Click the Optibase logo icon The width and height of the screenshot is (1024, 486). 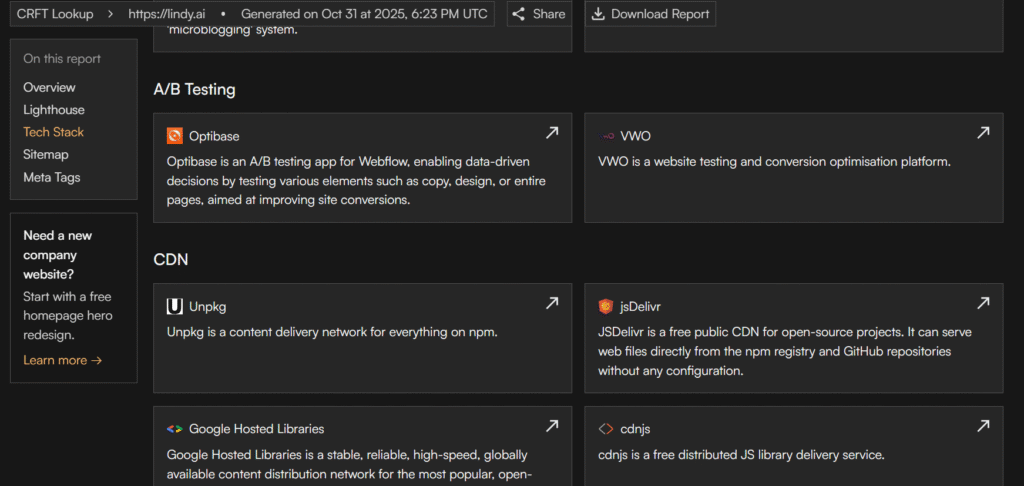[x=175, y=136]
